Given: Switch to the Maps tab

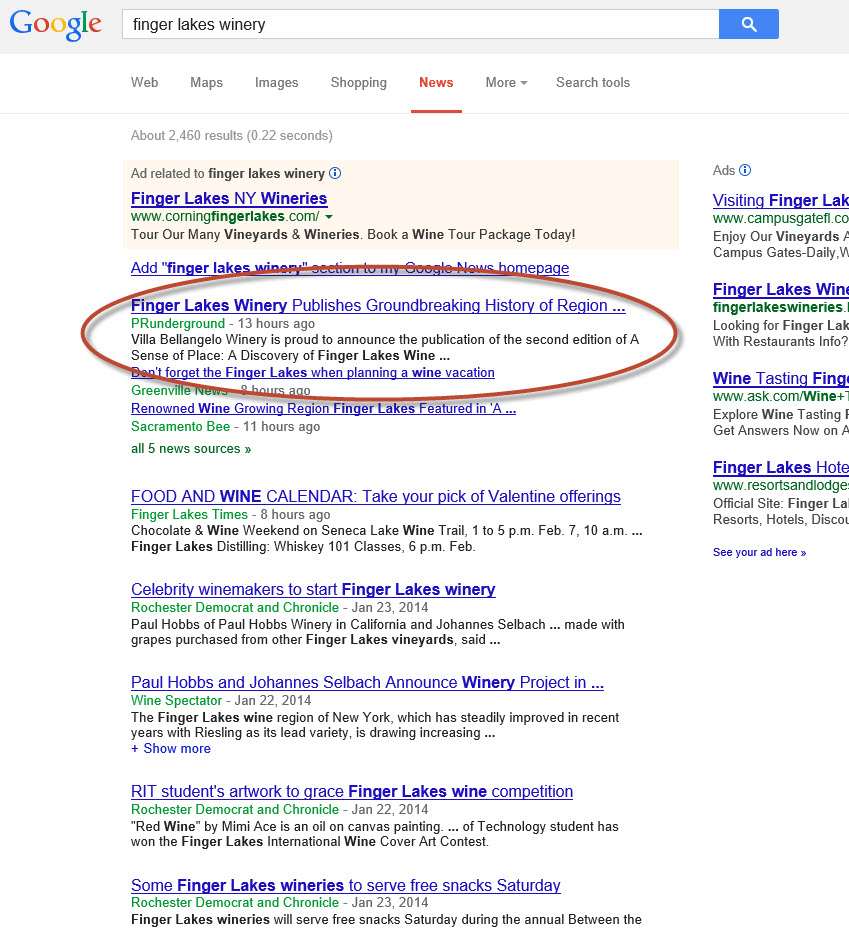Looking at the screenshot, I should click(206, 83).
